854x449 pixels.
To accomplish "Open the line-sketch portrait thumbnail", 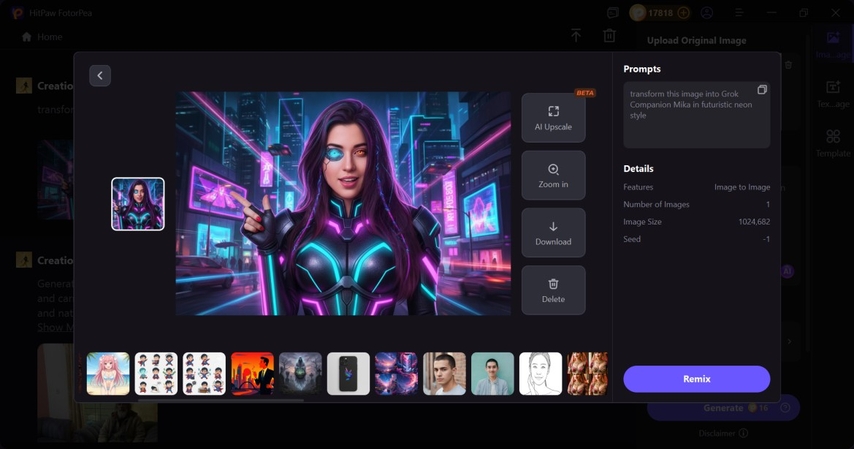I will [540, 374].
